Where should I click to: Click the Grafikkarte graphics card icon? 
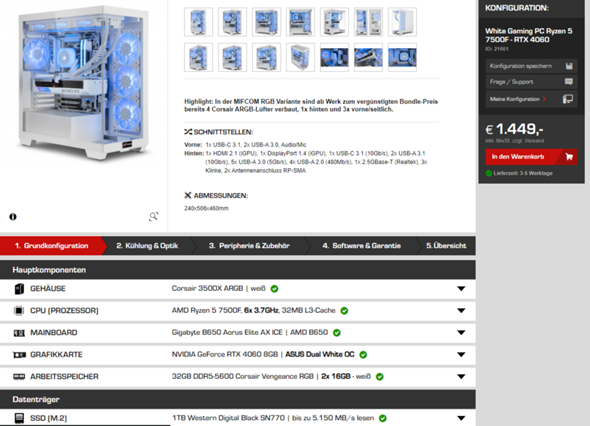click(19, 354)
